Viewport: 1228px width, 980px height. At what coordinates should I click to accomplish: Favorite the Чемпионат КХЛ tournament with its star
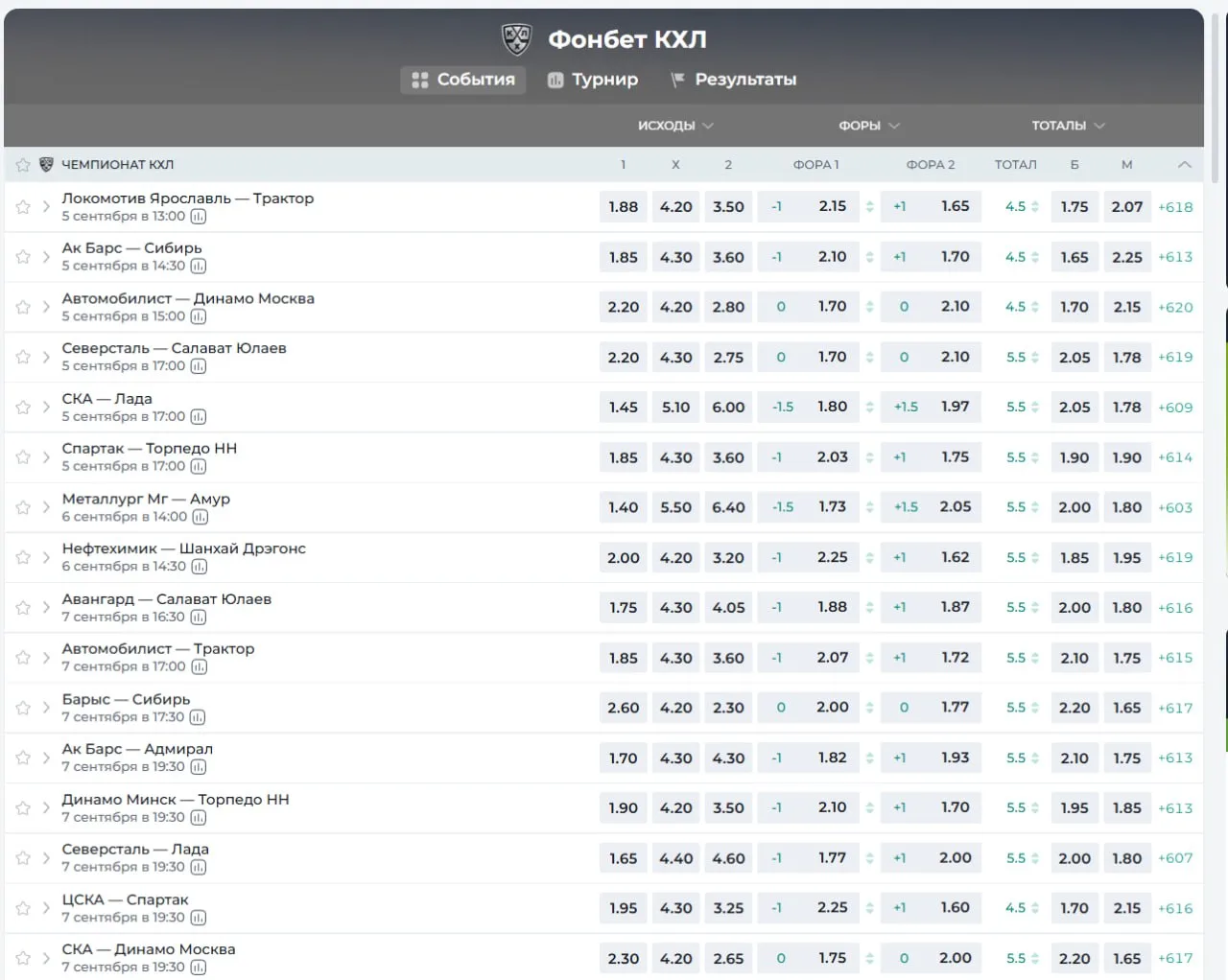pyautogui.click(x=23, y=165)
